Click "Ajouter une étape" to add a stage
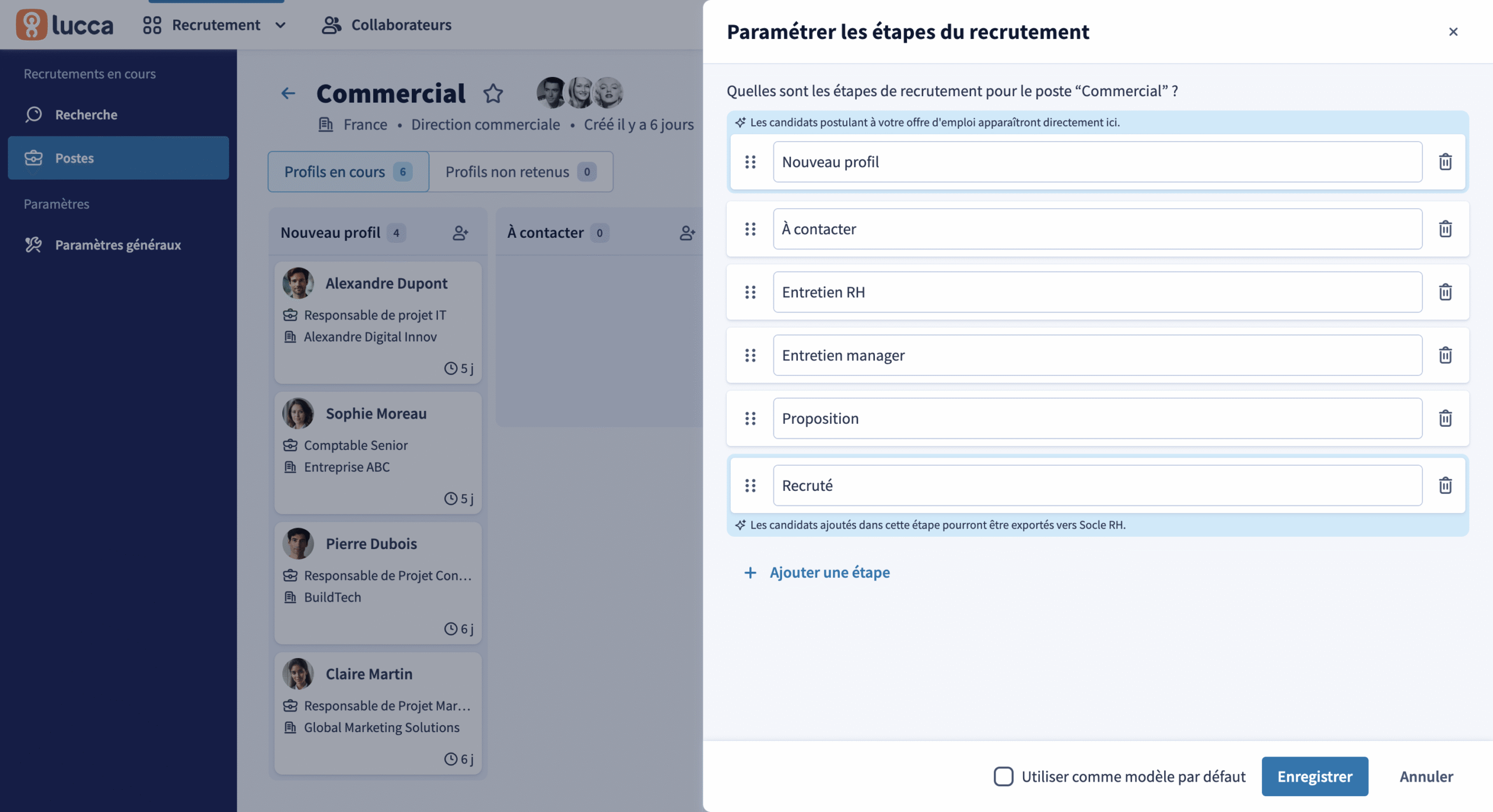This screenshot has width=1493, height=812. 829,572
